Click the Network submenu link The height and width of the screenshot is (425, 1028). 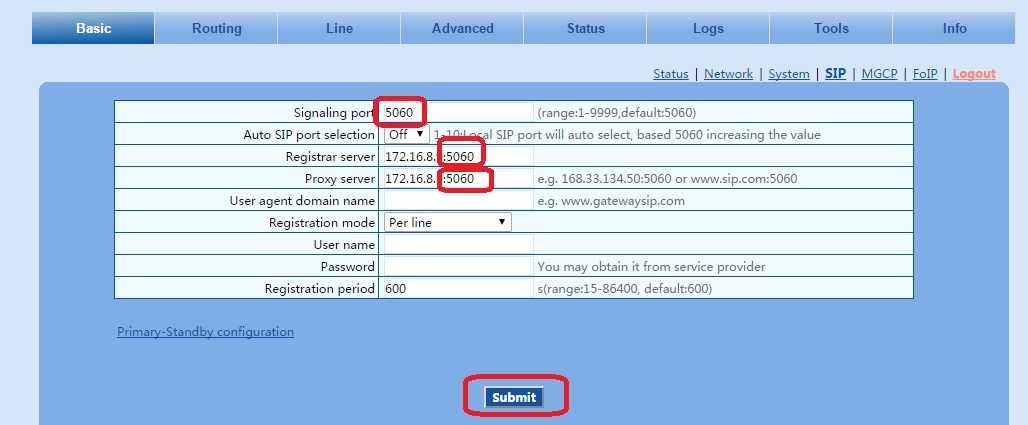tap(728, 74)
